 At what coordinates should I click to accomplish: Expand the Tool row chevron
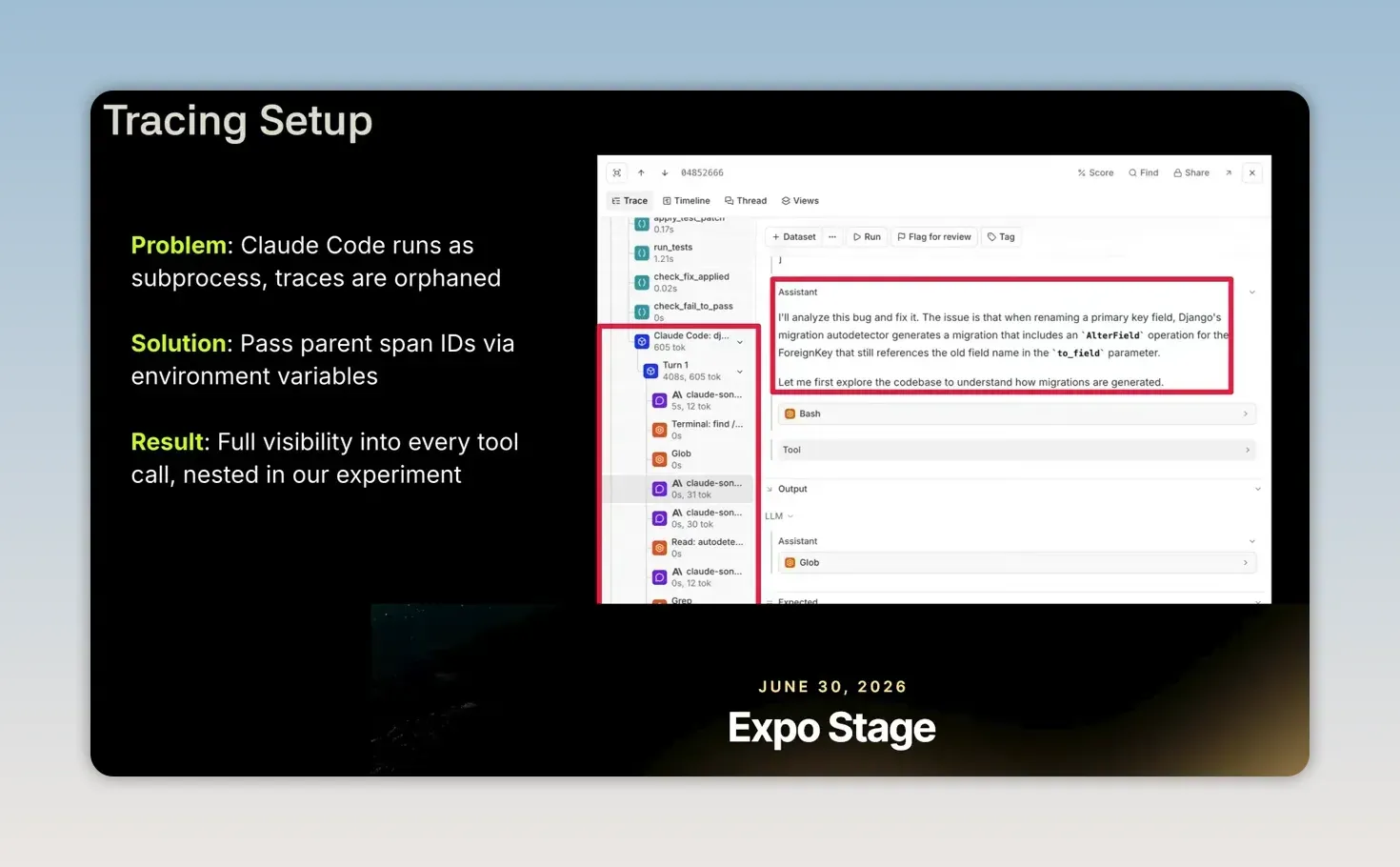click(x=1248, y=450)
